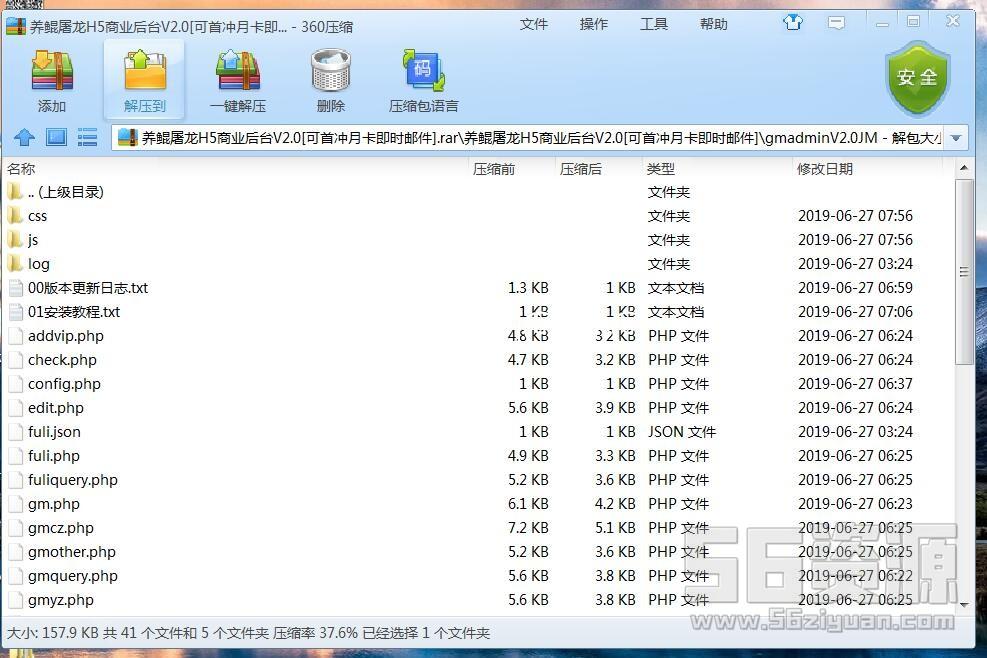Select the css folder

point(37,216)
